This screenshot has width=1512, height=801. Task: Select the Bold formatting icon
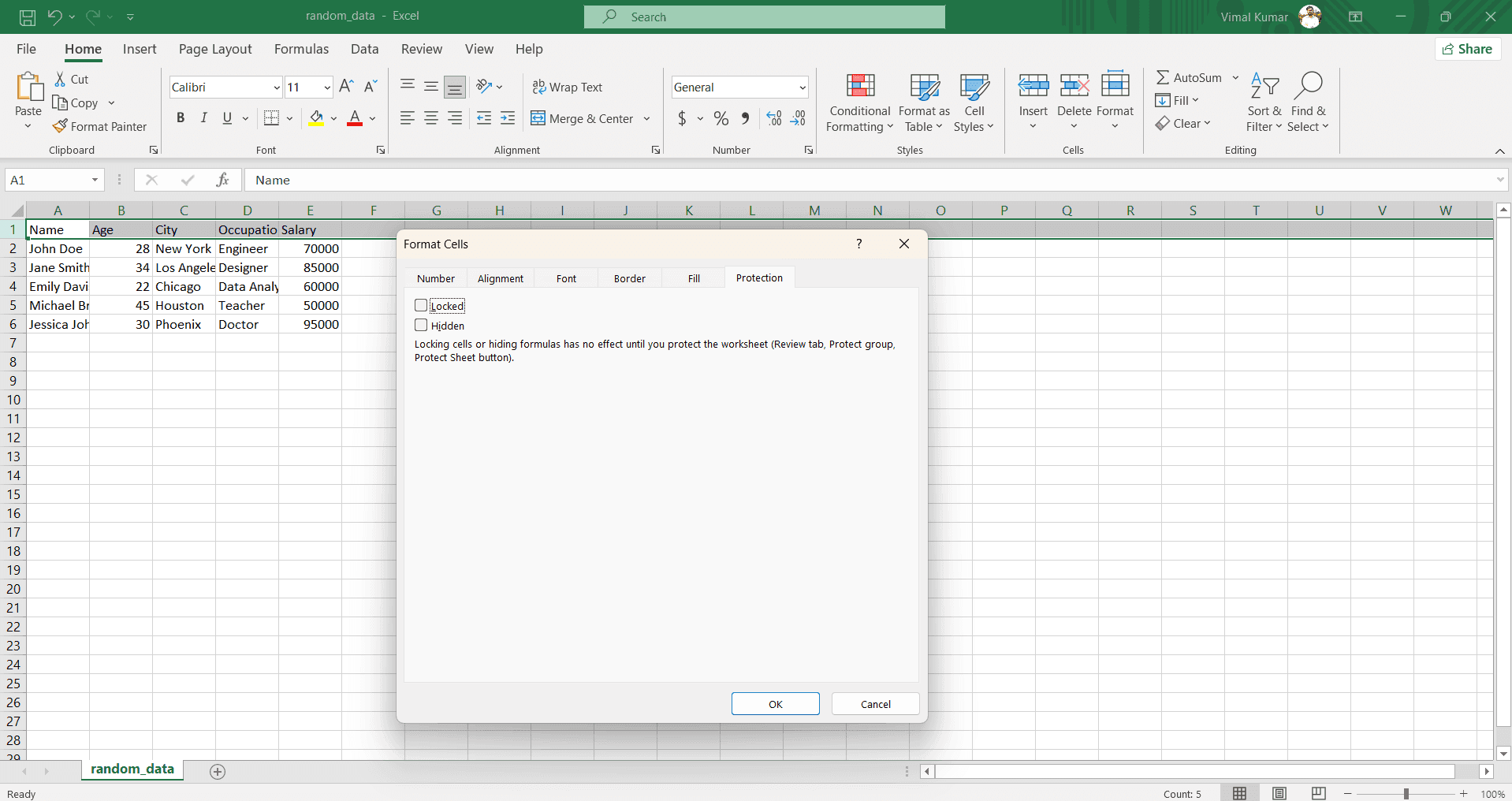181,117
